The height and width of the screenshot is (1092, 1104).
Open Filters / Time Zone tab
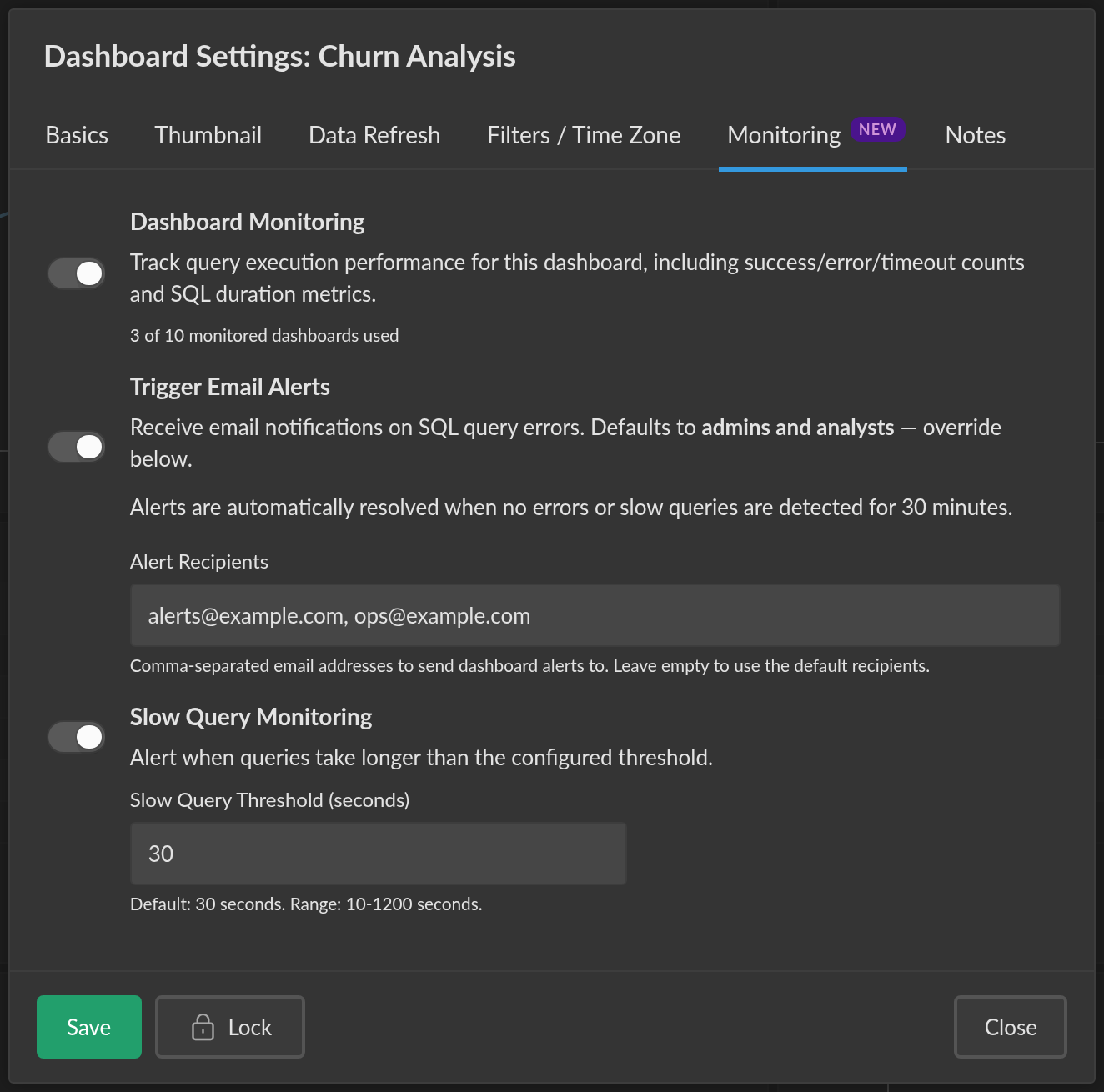click(x=584, y=135)
